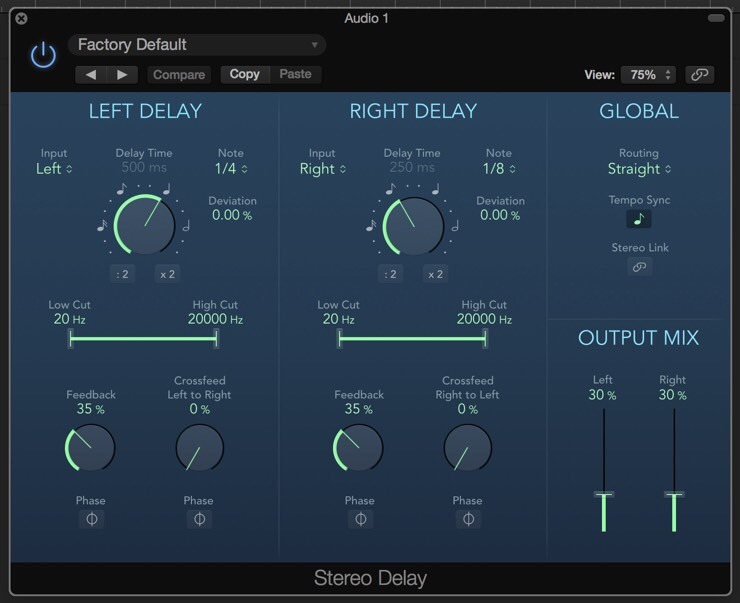Open the View size 75% menu
740x603 pixels.
click(648, 75)
